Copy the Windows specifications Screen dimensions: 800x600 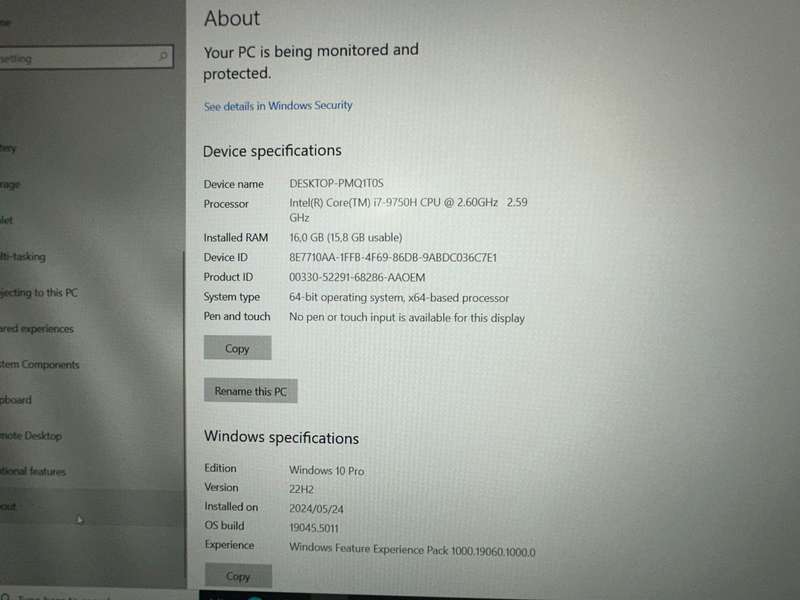238,576
